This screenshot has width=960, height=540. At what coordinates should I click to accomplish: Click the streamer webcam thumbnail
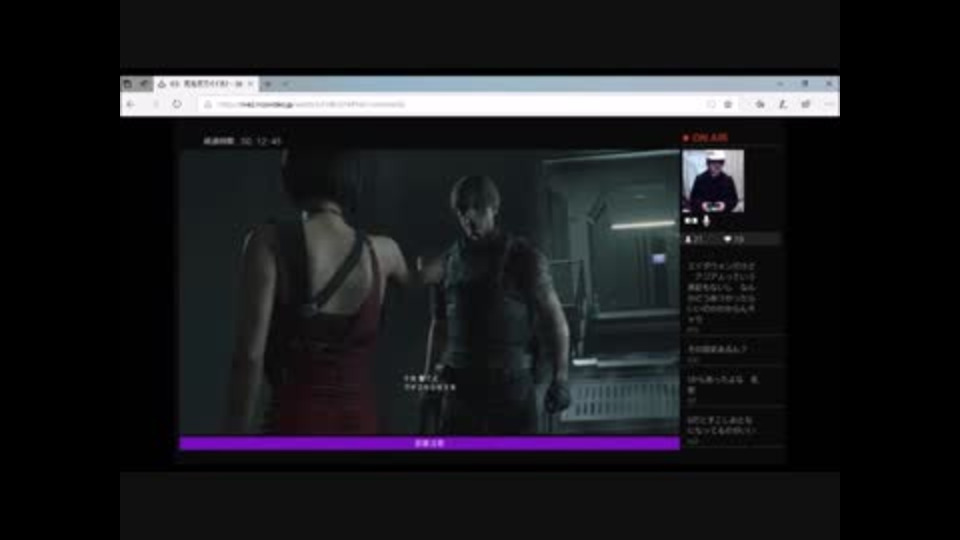pos(713,181)
